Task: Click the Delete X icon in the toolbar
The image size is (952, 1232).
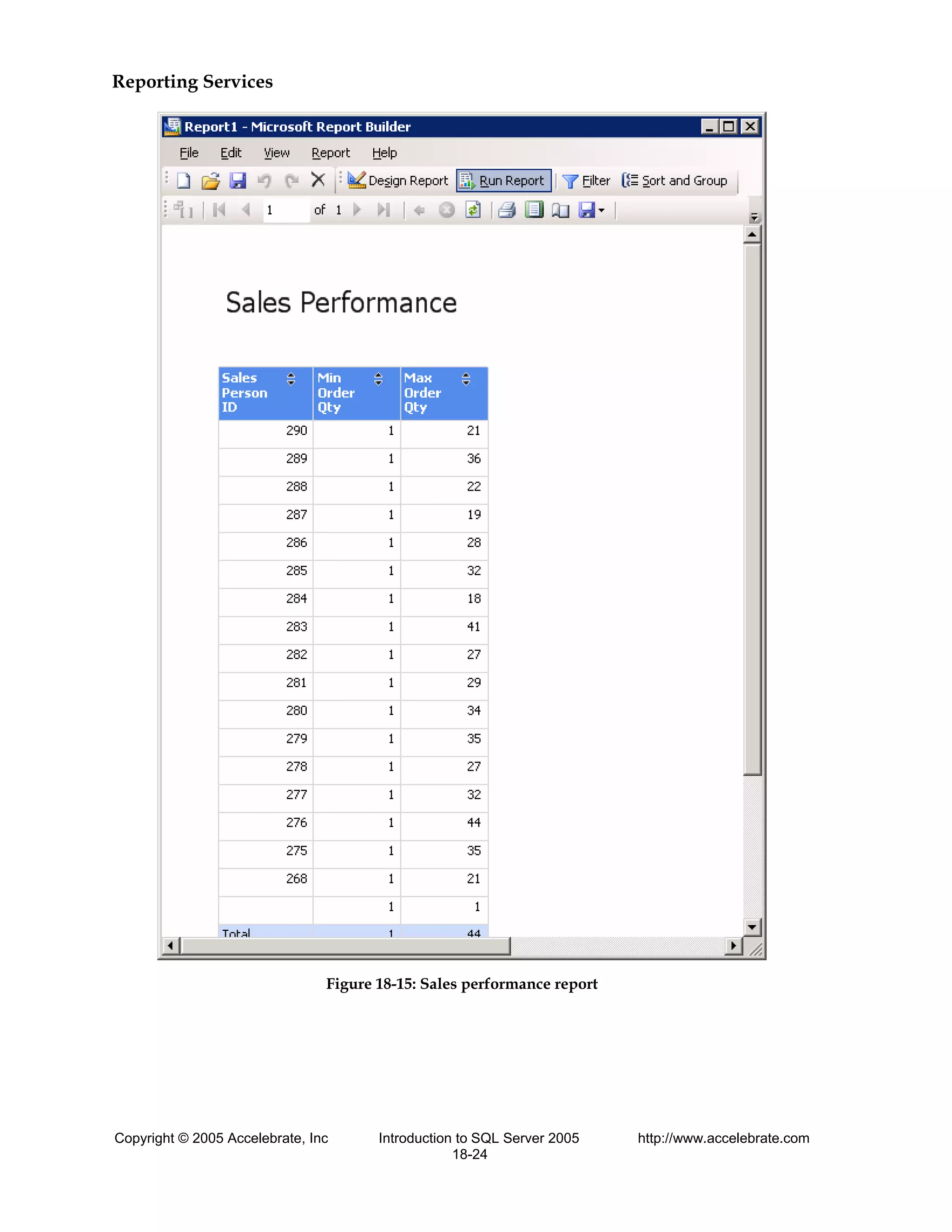Action: [x=318, y=180]
